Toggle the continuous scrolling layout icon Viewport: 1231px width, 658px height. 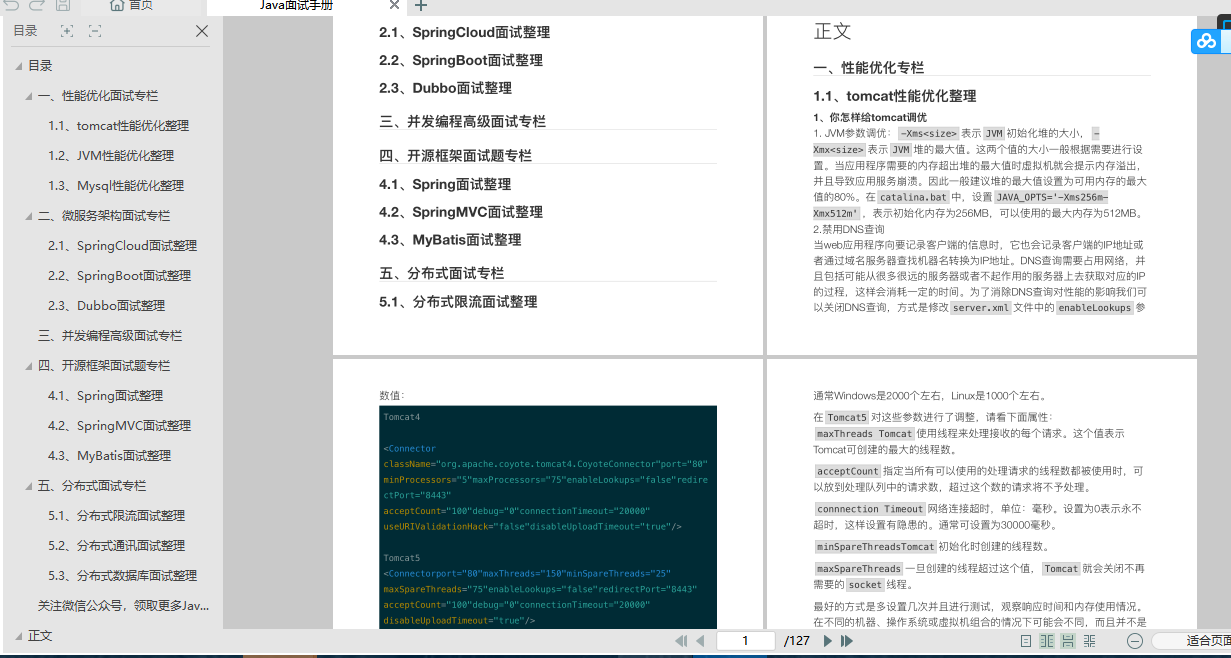pyautogui.click(x=1067, y=640)
